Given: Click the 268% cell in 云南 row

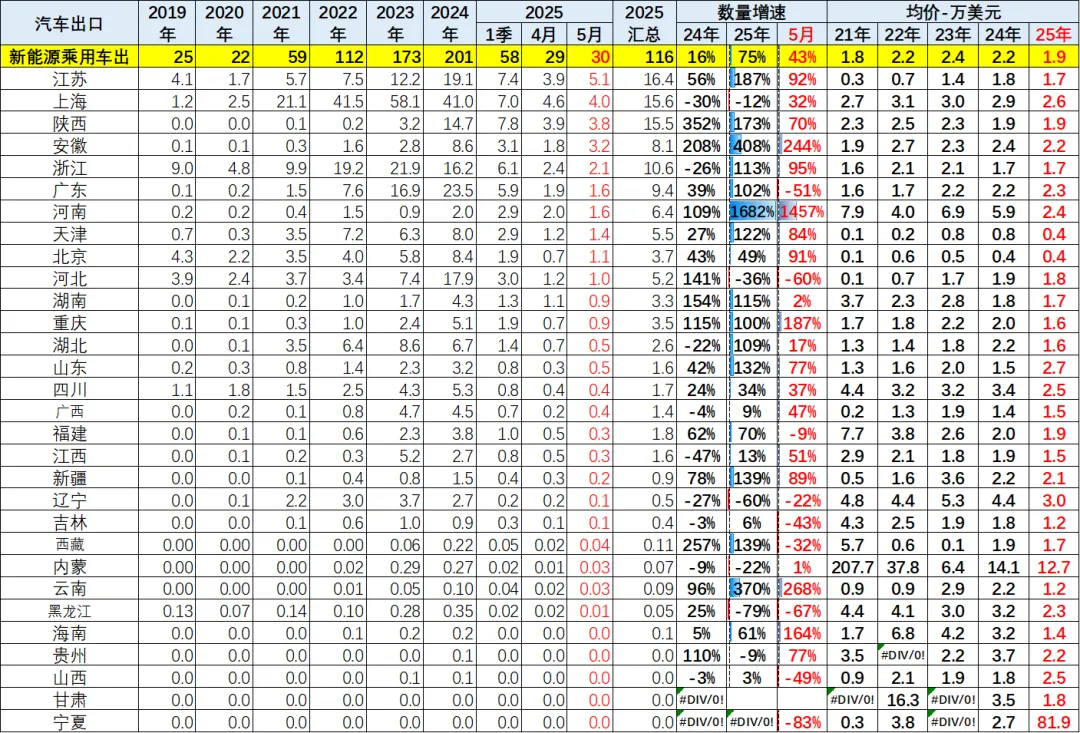Looking at the screenshot, I should point(802,588).
